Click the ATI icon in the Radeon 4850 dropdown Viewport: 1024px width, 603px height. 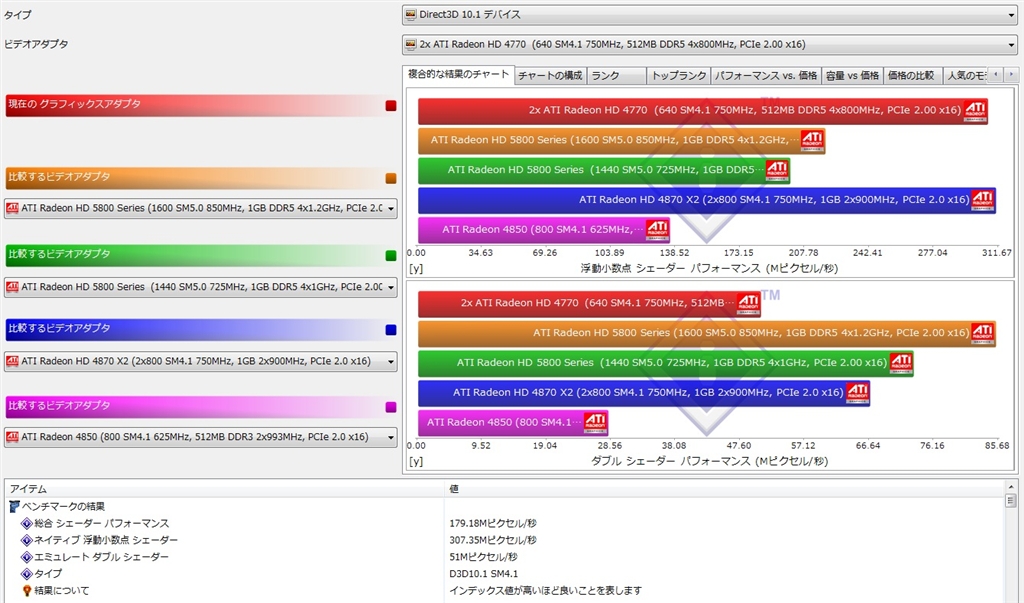click(x=12, y=437)
